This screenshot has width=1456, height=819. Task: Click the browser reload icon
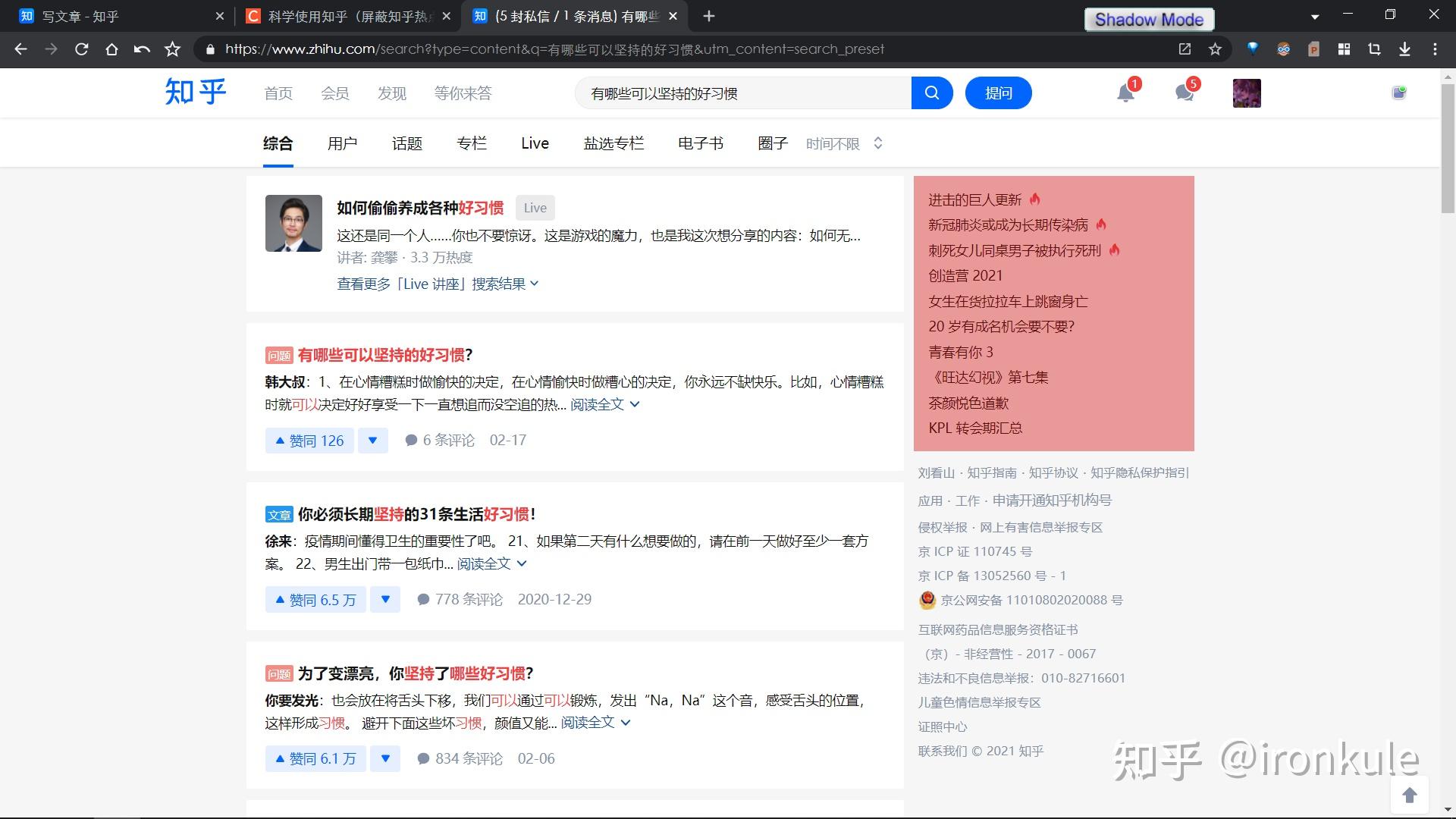[82, 49]
